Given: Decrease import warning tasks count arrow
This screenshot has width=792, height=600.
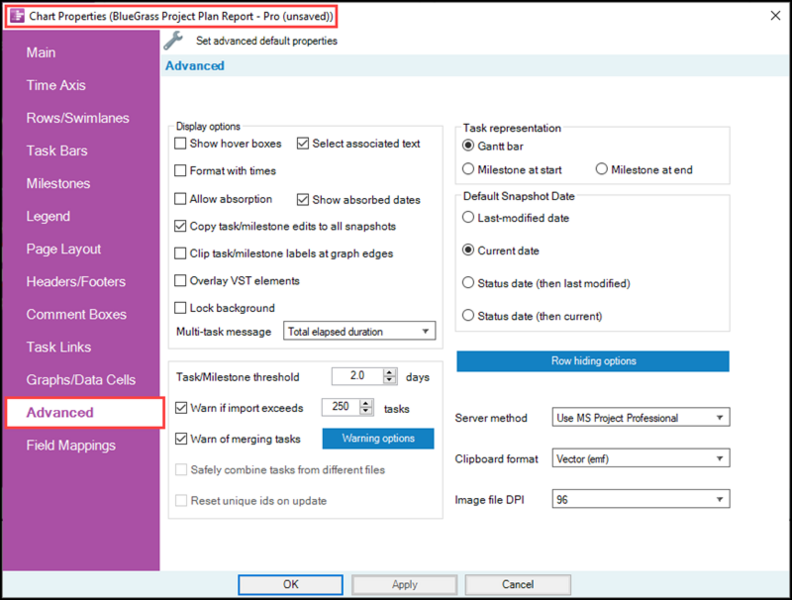Looking at the screenshot, I should coord(366,411).
